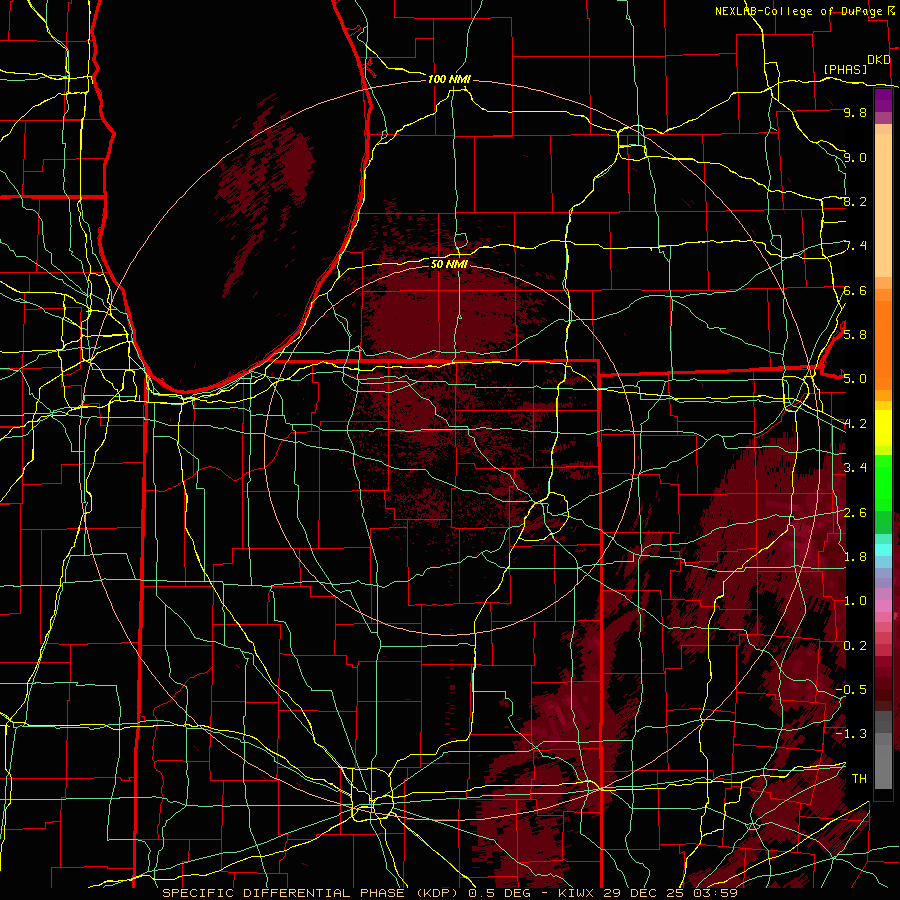Click the 0.2 value on color scale
Image resolution: width=900 pixels, height=900 pixels.
pos(855,646)
